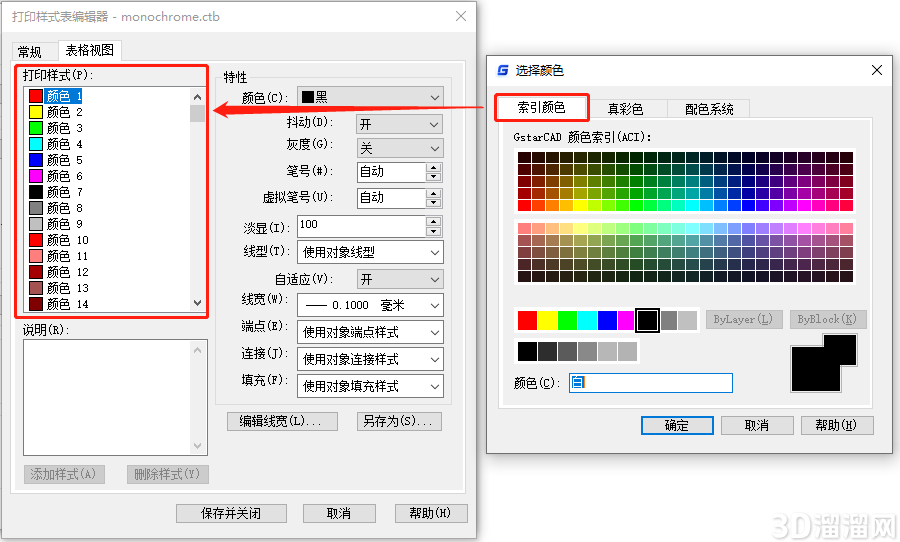The height and width of the screenshot is (542, 900).
Task: Select 颜色 10 in plot style list
Action: coord(59,240)
